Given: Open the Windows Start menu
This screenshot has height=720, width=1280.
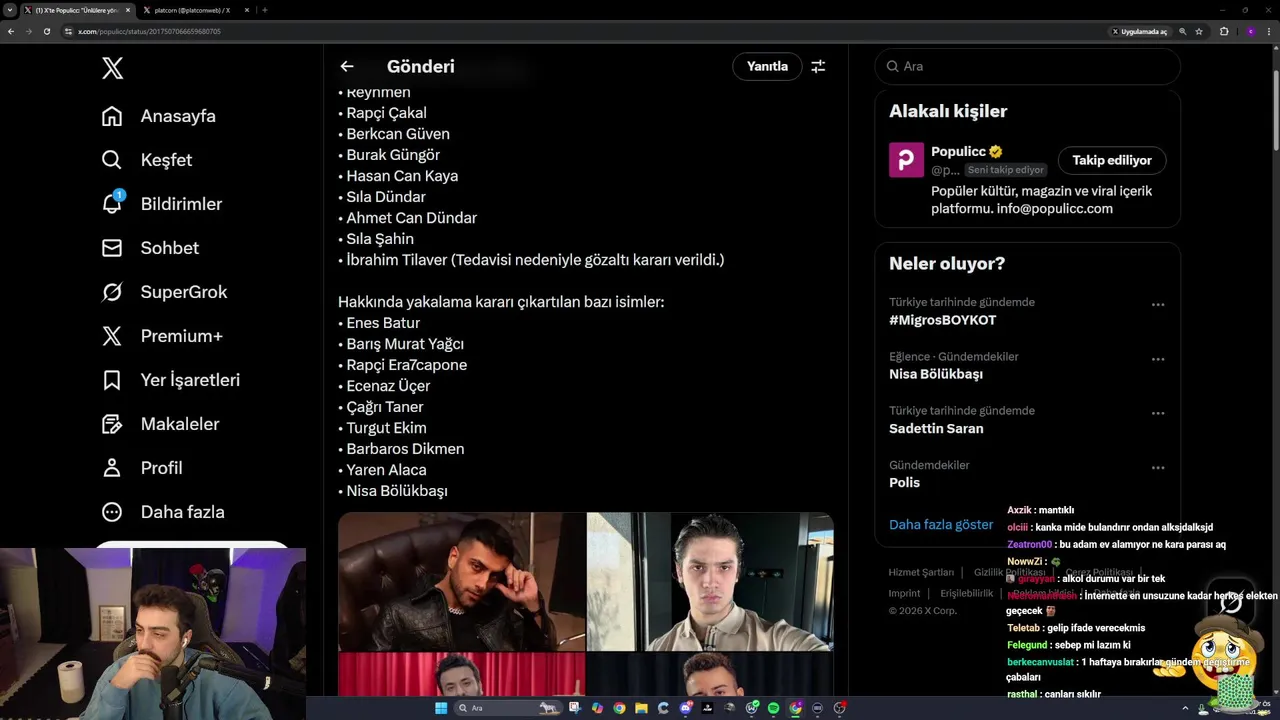Looking at the screenshot, I should 441,708.
